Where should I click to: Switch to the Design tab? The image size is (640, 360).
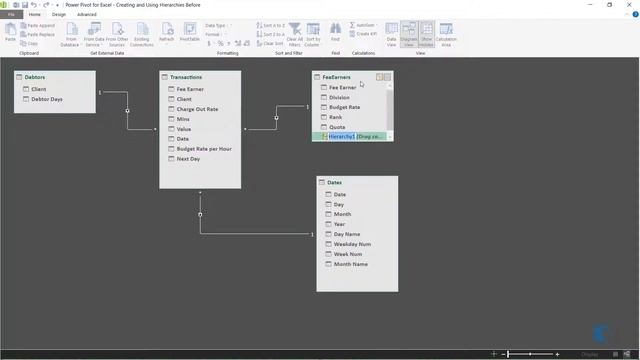[x=59, y=14]
